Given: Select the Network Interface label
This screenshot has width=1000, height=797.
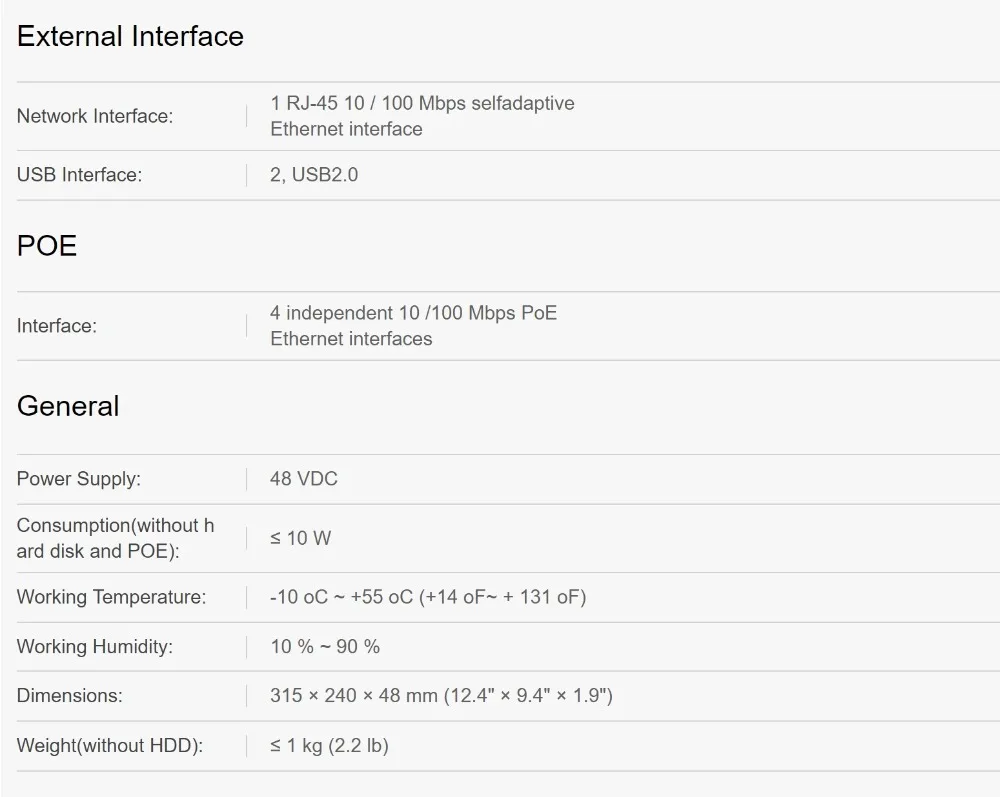Looking at the screenshot, I should 95,116.
